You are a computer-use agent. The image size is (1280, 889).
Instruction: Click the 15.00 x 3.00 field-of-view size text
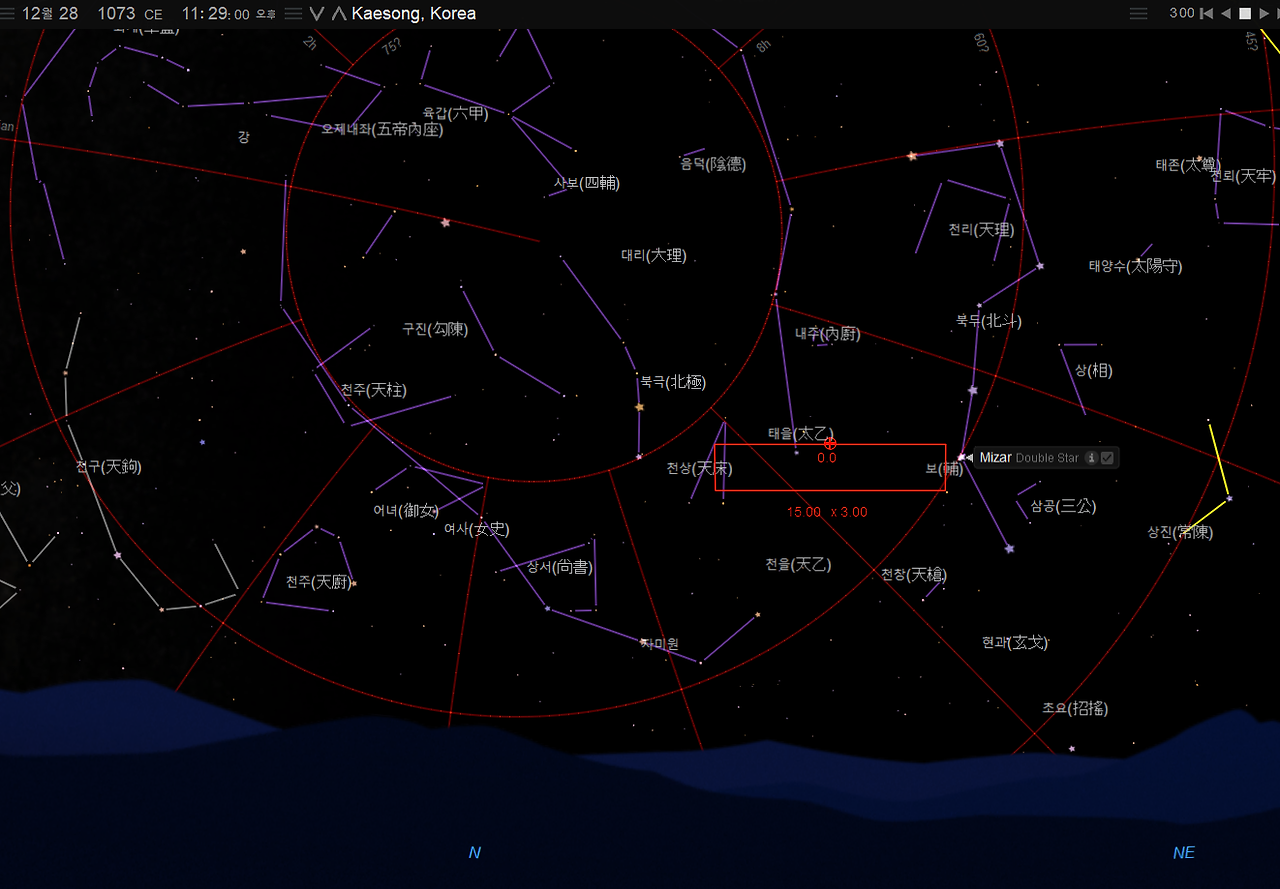827,512
